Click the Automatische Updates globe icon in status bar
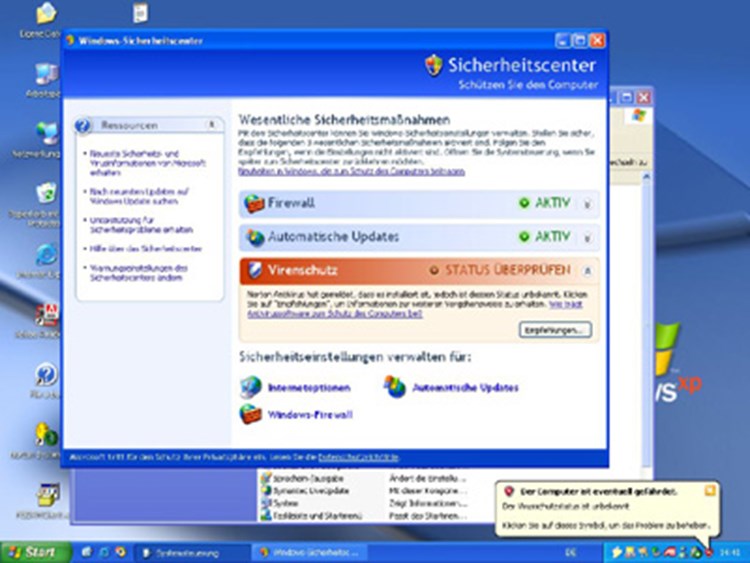This screenshot has width=750, height=563. (x=255, y=237)
